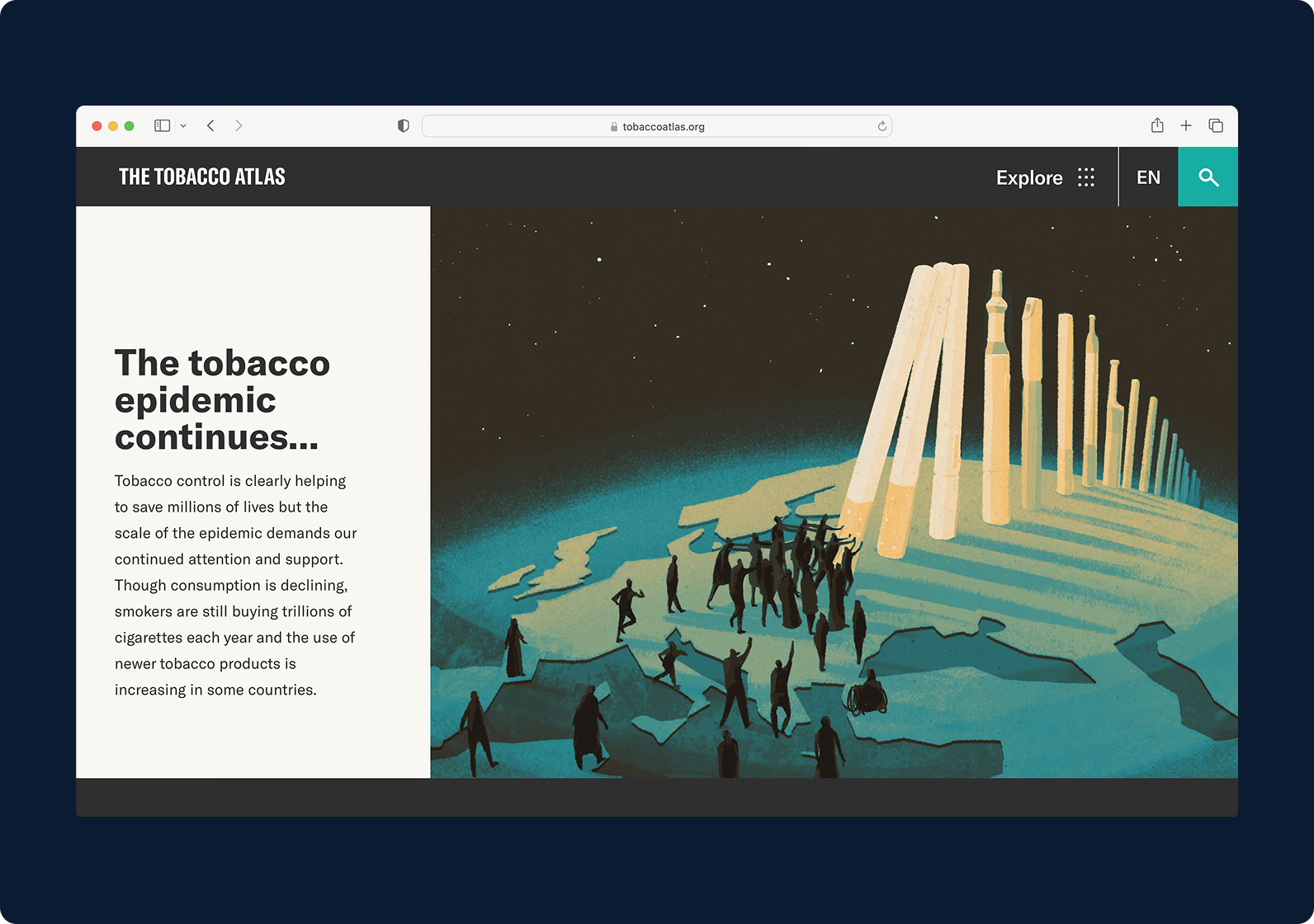Click the teal search magnifier button

[x=1208, y=177]
